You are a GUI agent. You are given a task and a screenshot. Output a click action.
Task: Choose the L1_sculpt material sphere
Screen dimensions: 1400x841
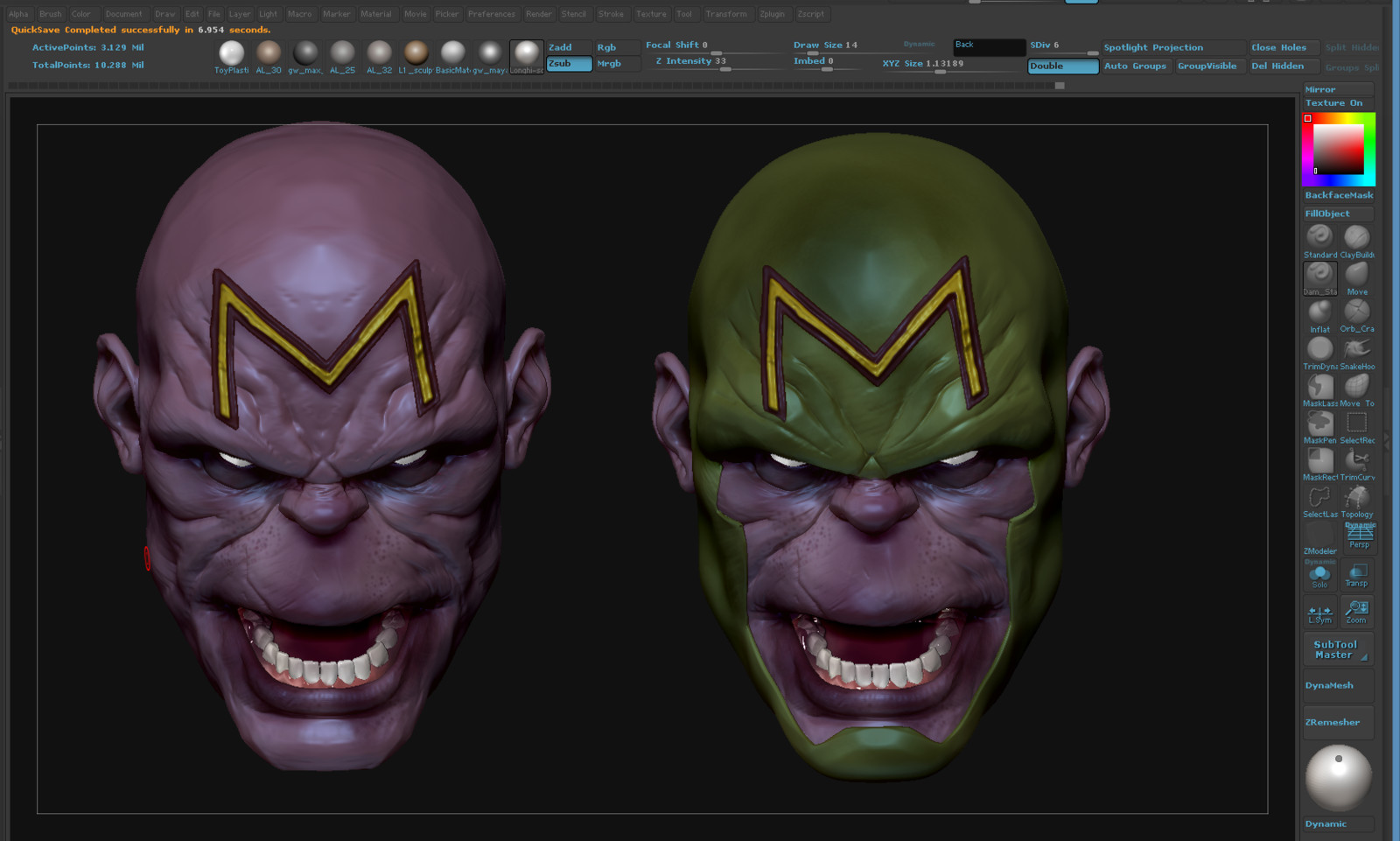416,57
